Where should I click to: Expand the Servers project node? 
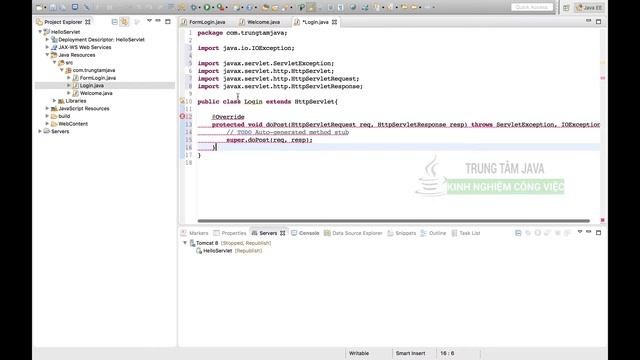point(40,131)
